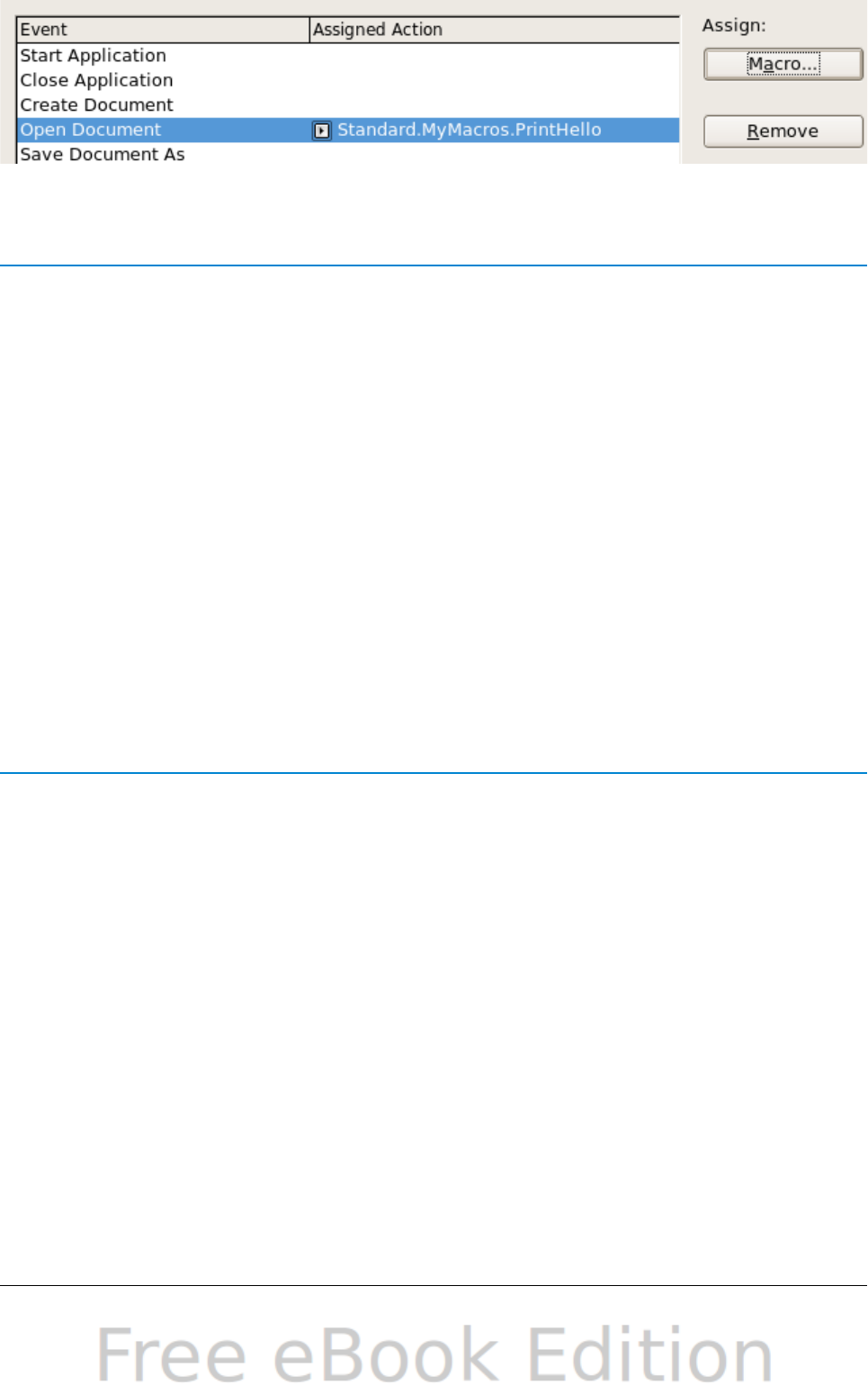Screen dimensions: 868x1385
Task: Select the Standard.MyMacros.PrintHello action text
Action: (469, 130)
